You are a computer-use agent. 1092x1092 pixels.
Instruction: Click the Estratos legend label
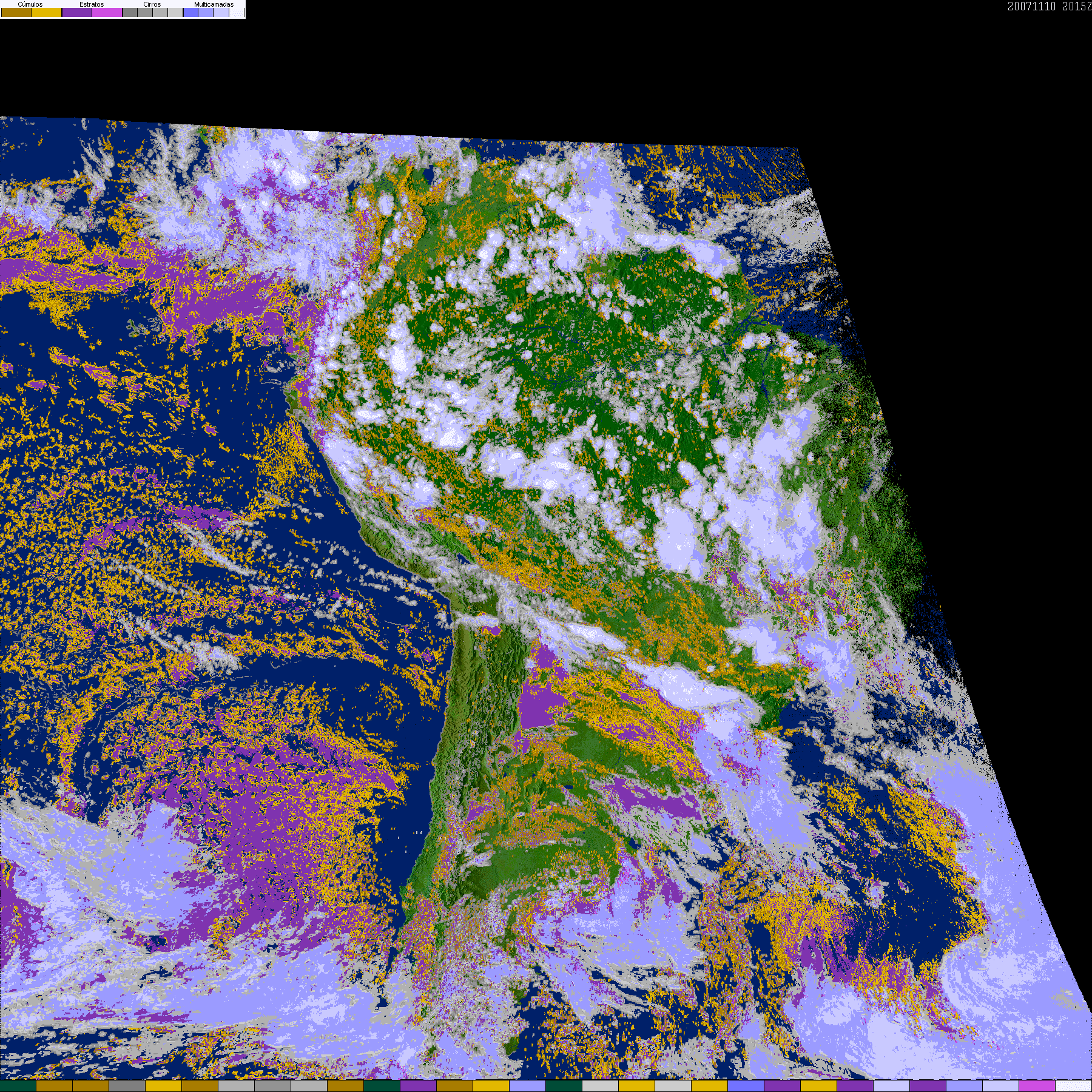(92, 4)
